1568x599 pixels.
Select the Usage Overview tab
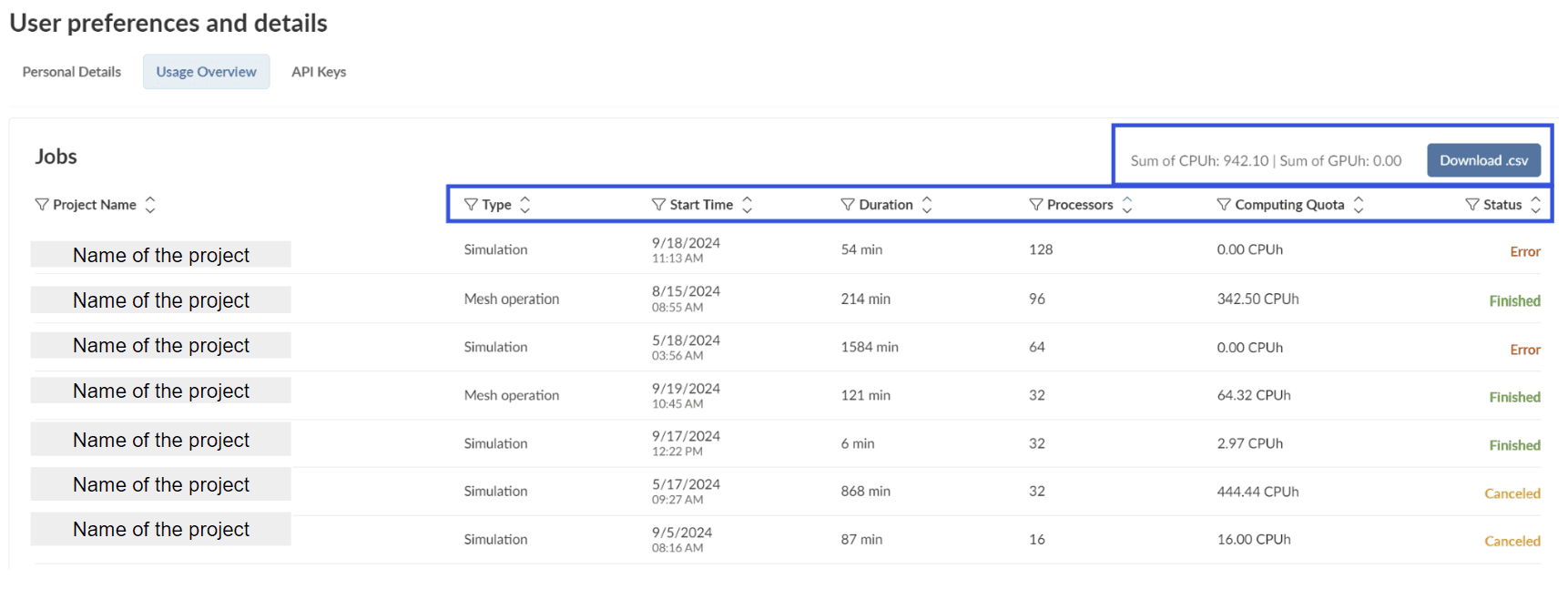[x=206, y=72]
